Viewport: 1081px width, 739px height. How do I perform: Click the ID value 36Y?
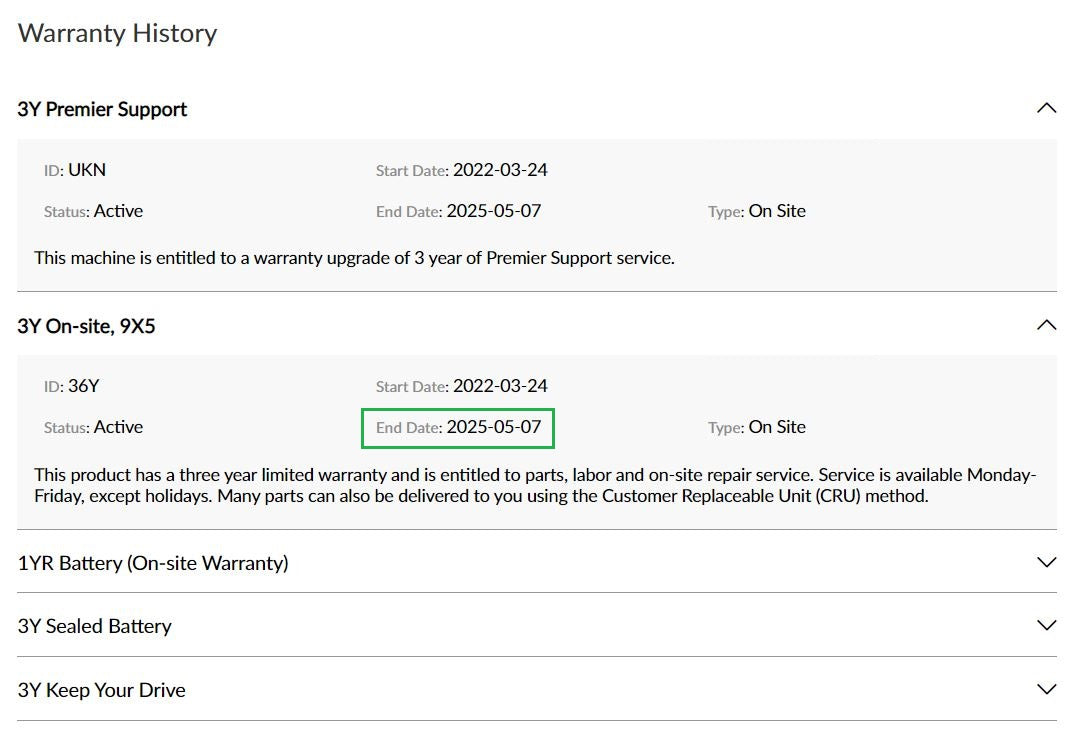[x=83, y=386]
